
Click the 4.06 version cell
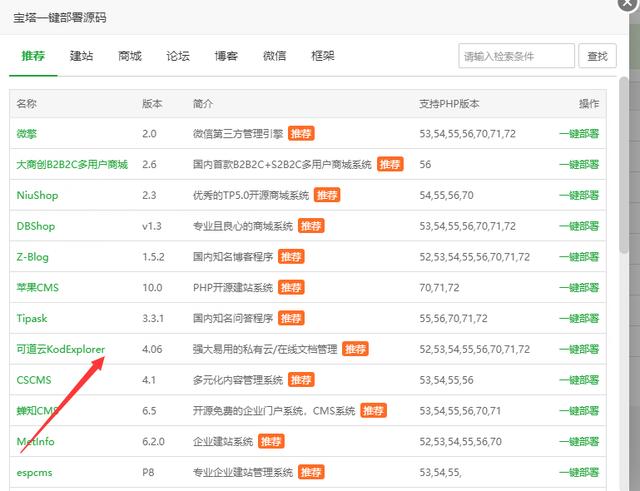click(x=152, y=349)
